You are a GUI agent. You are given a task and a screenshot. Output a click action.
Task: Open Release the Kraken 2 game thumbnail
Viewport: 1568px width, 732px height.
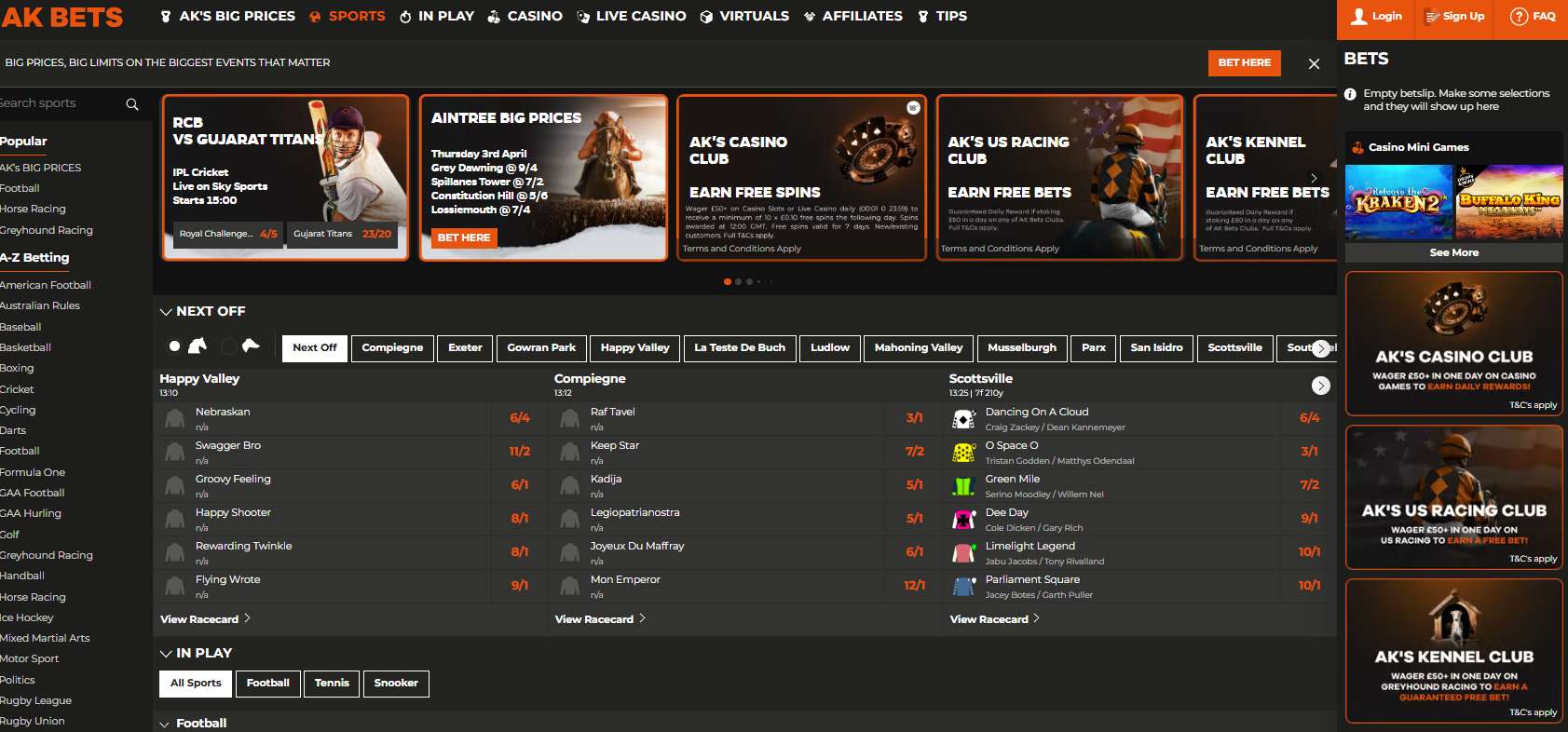pos(1398,202)
